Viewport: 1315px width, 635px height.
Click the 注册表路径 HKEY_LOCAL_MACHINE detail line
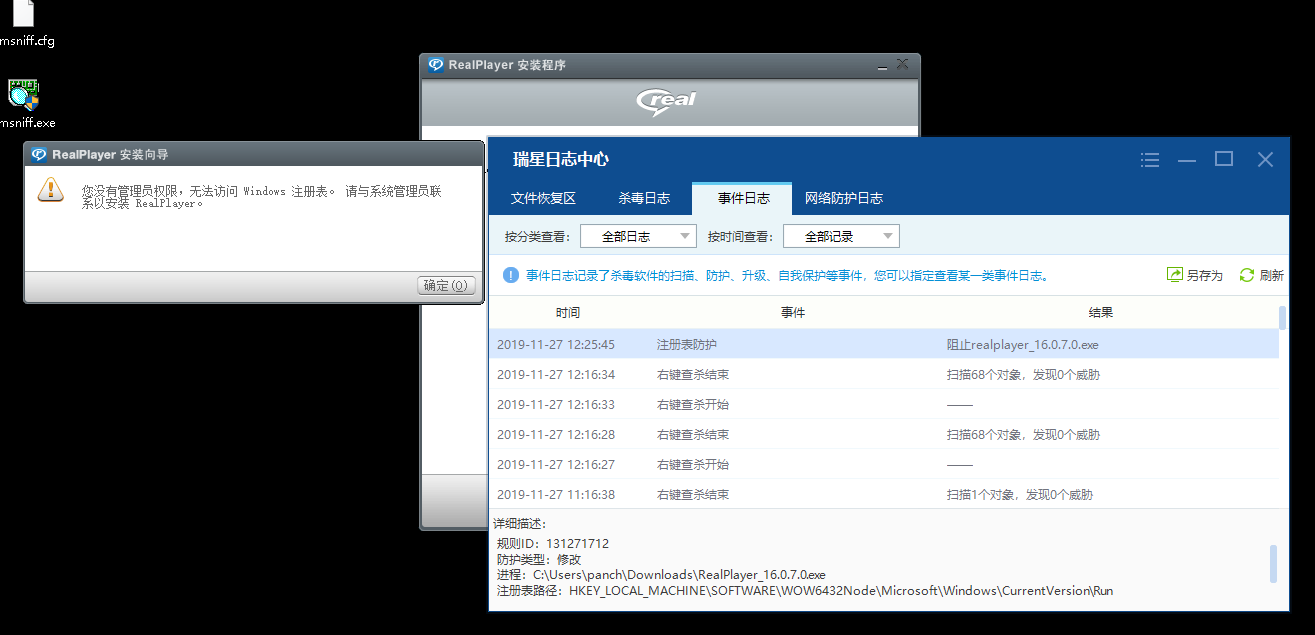805,591
